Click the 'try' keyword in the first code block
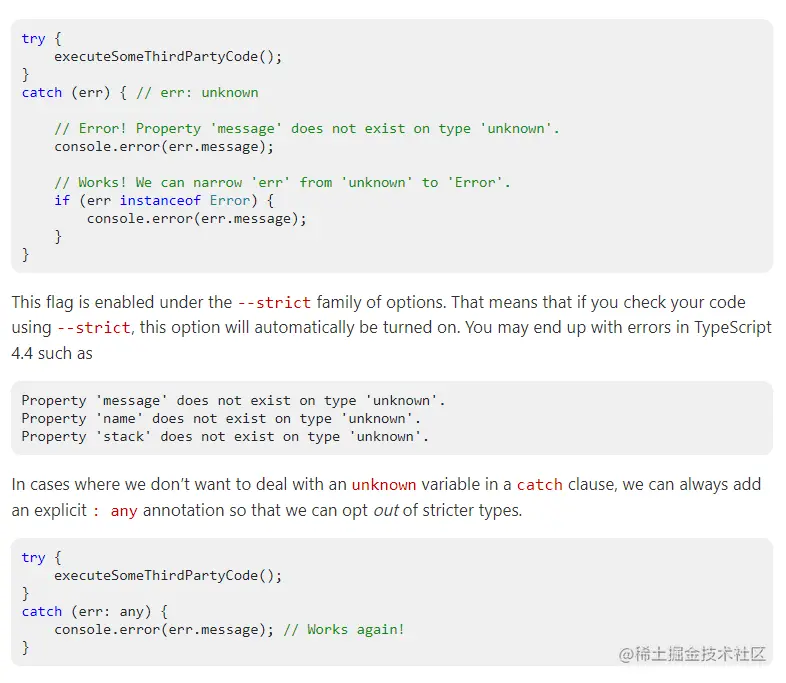 (x=33, y=38)
